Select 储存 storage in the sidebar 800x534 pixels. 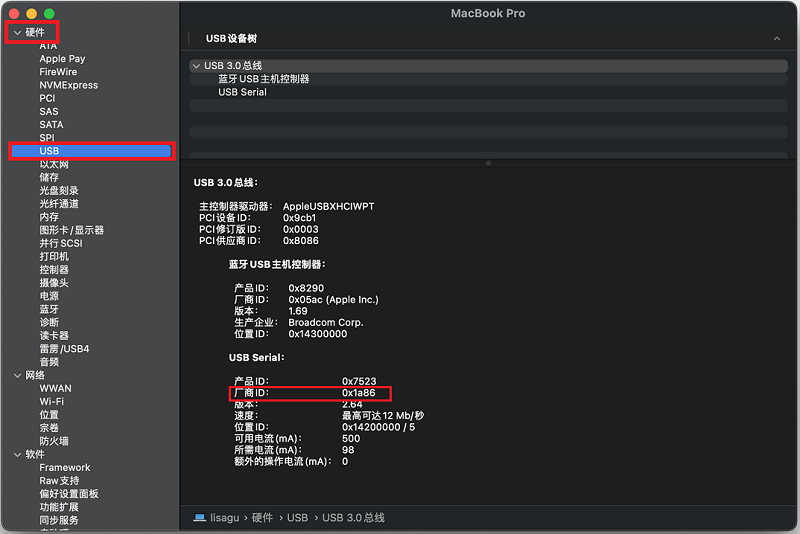pyautogui.click(x=49, y=177)
